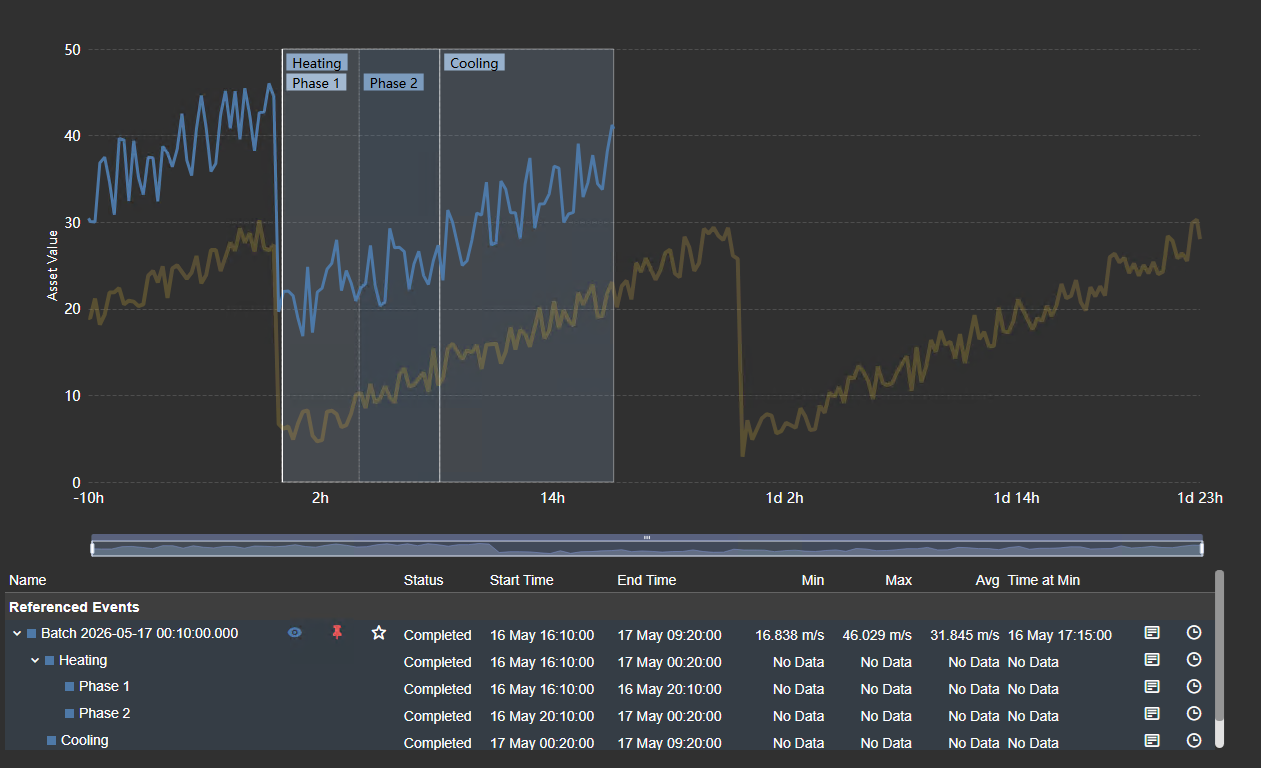1261x768 pixels.
Task: Click the 16.838 m/s Min value
Action: (x=790, y=635)
